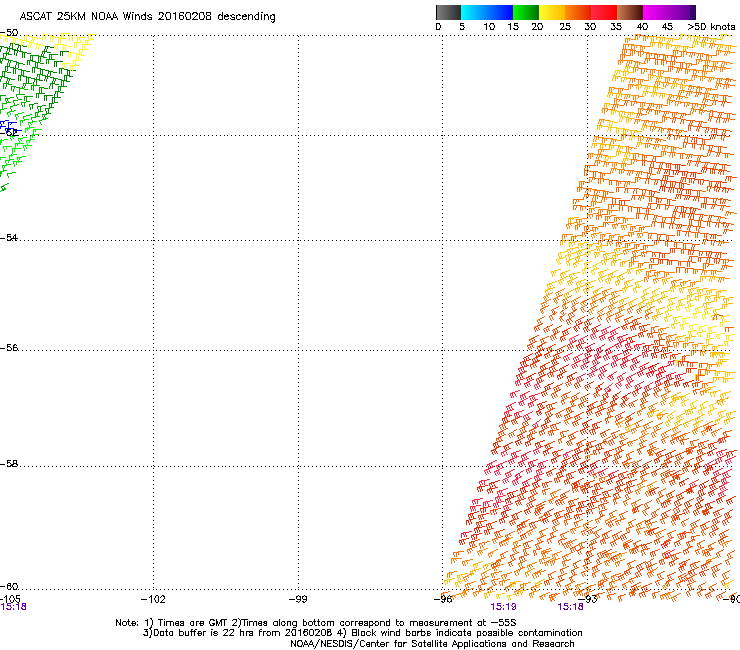Click the '-102' longitude label
This screenshot has height=650, width=740.
(x=153, y=599)
